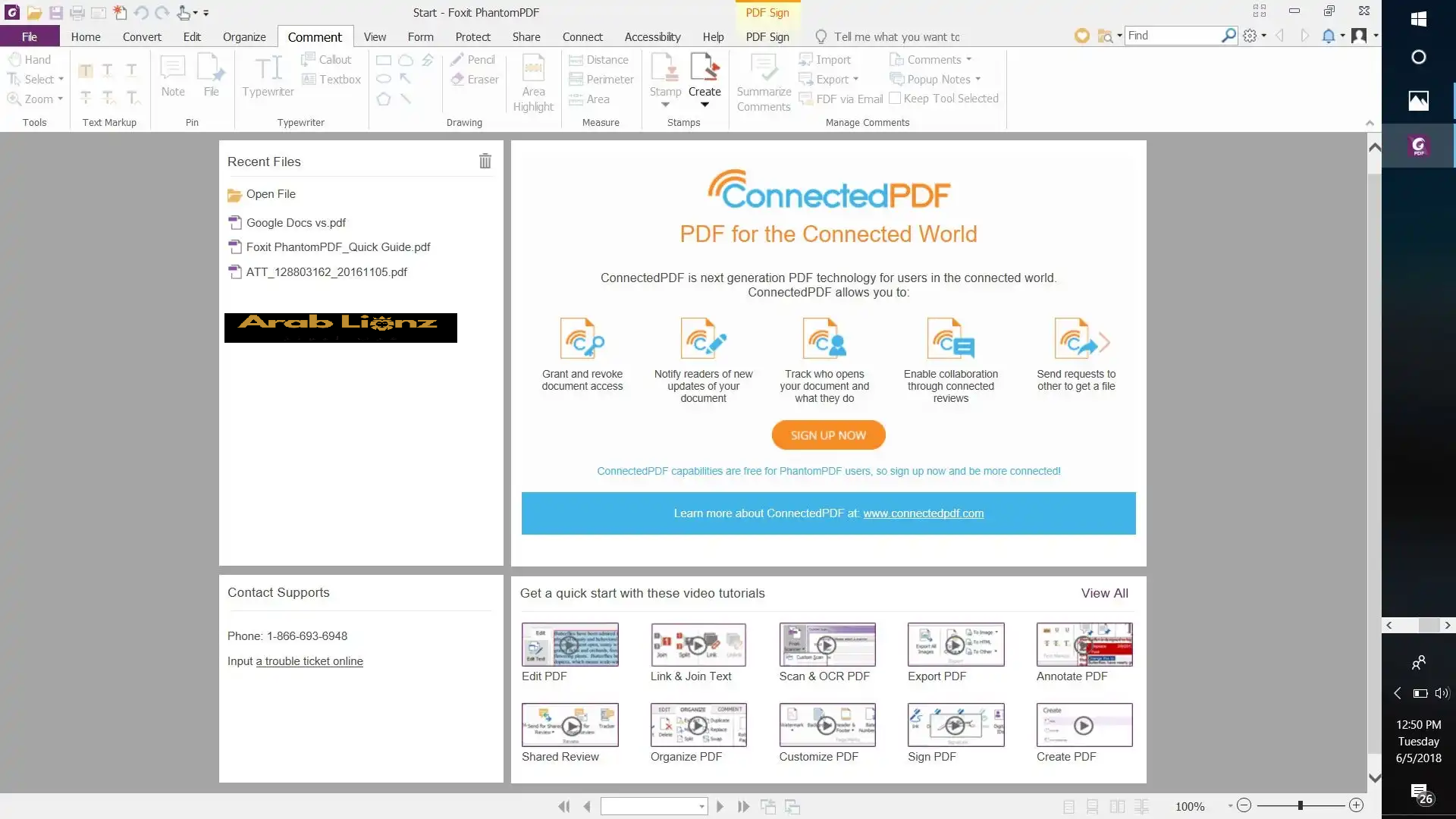Toggle facing pages view in status bar
Image resolution: width=1456 pixels, height=819 pixels.
(1117, 806)
